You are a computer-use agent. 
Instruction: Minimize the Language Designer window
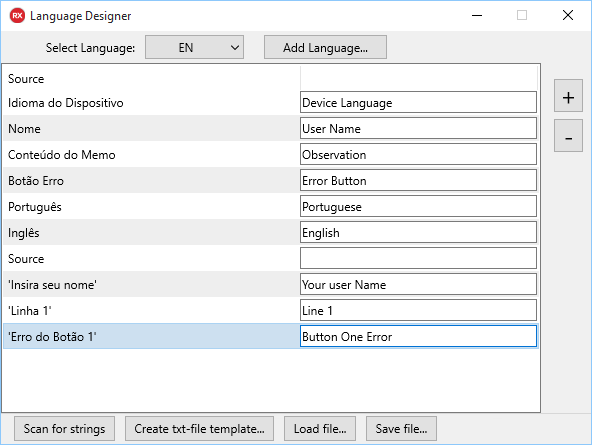(x=477, y=15)
